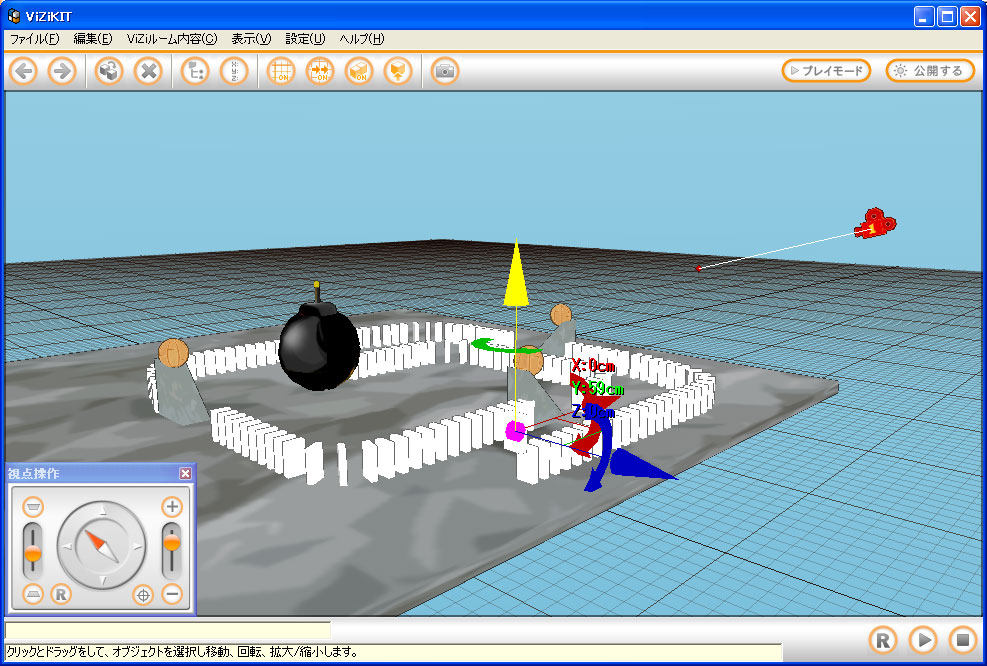Open the object hierarchy tree icon
Image resolution: width=987 pixels, height=666 pixels.
click(x=195, y=71)
